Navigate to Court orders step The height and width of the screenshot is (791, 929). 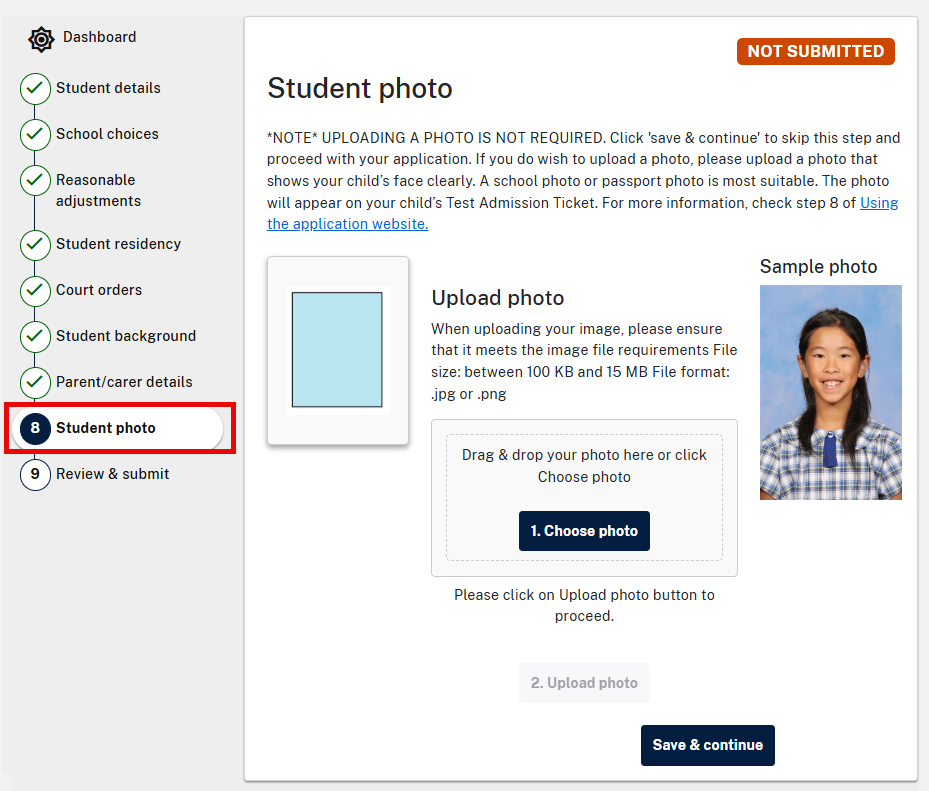coord(99,290)
